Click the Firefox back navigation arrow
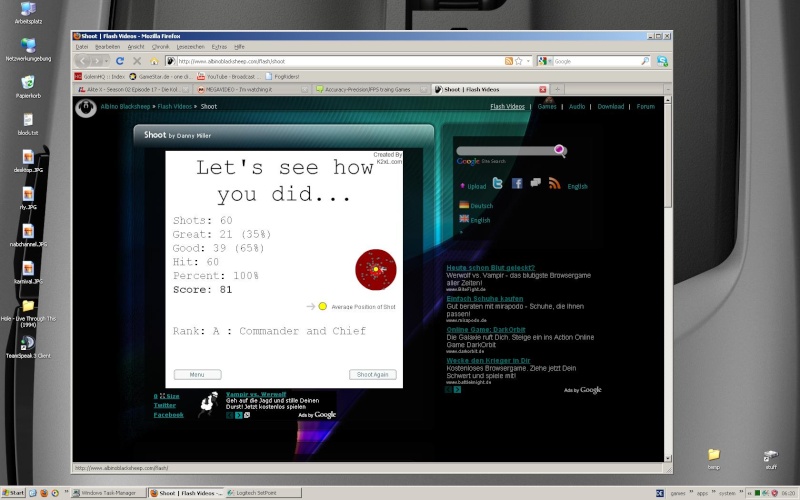The height and width of the screenshot is (500, 800). [83, 61]
